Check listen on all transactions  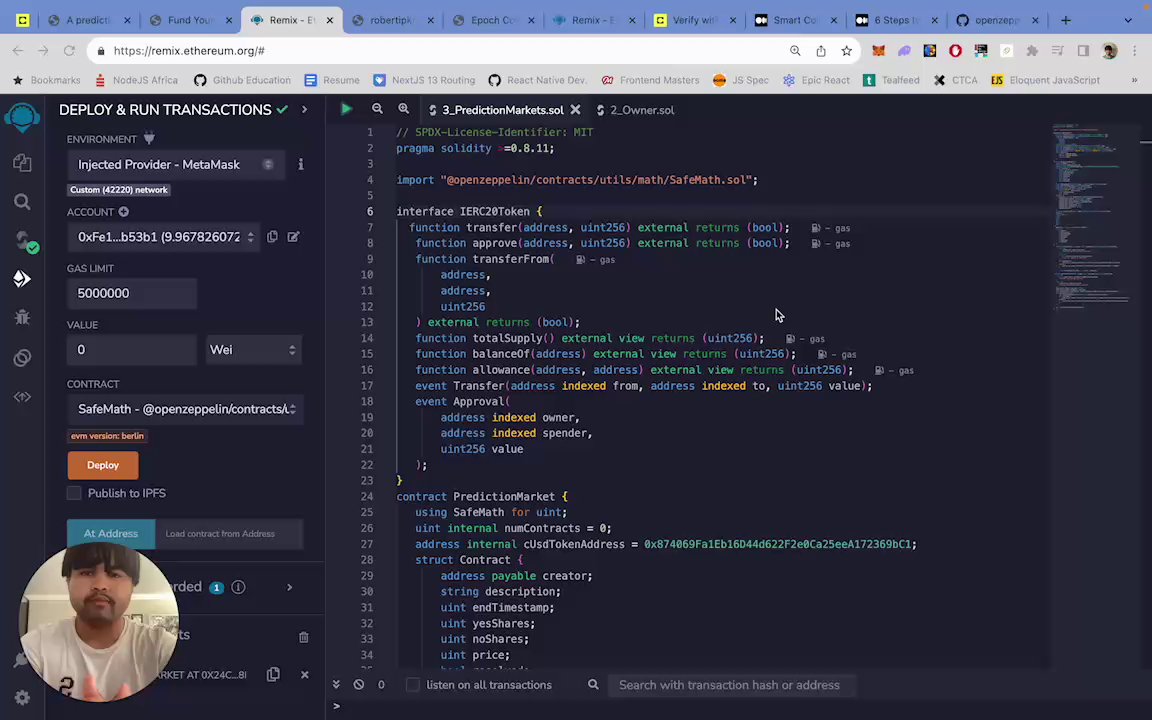click(413, 685)
